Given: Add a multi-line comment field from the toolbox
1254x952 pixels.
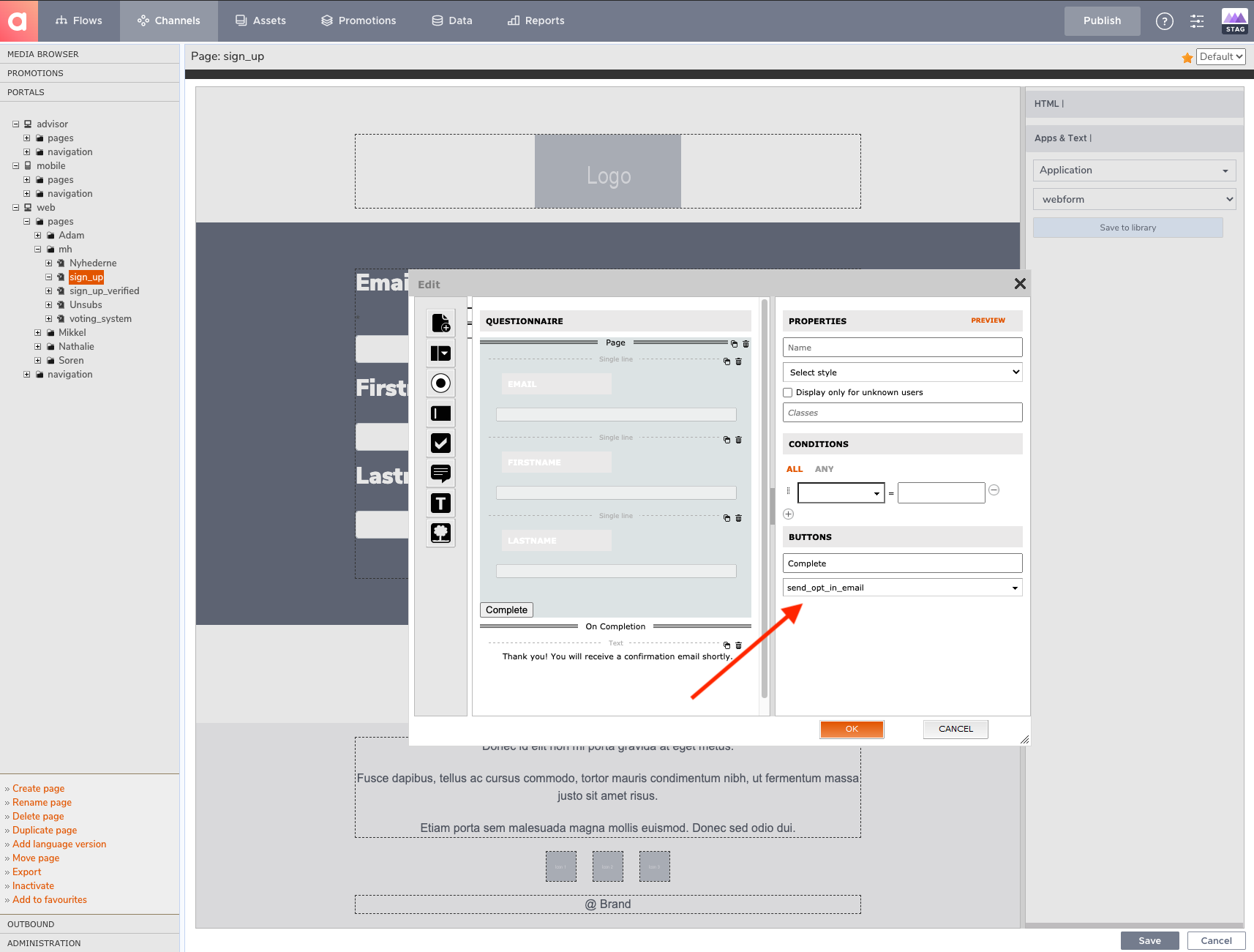Looking at the screenshot, I should (441, 473).
